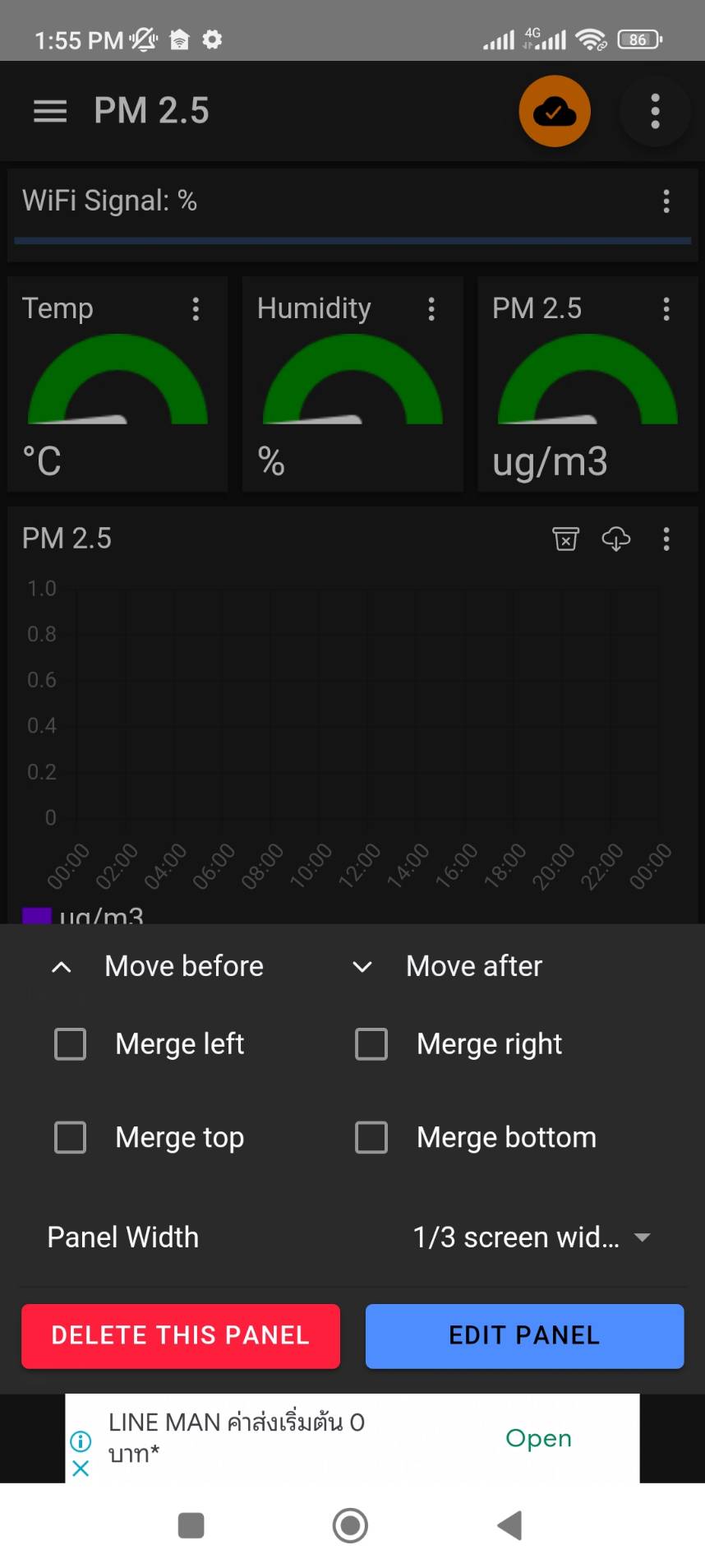The height and width of the screenshot is (1568, 705).
Task: Click DELETE THIS PANEL button
Action: (x=181, y=1335)
